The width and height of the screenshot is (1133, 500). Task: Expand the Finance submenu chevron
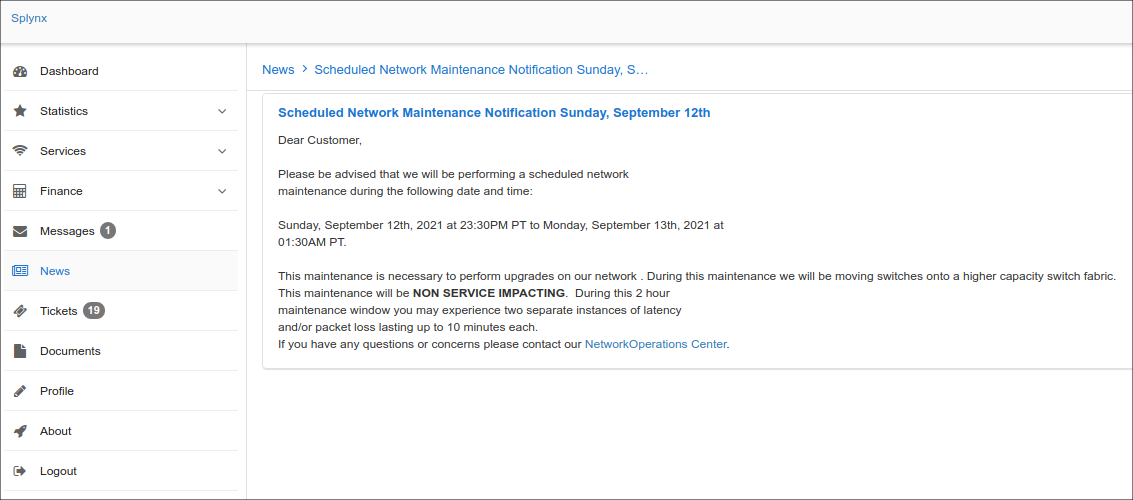pos(223,191)
